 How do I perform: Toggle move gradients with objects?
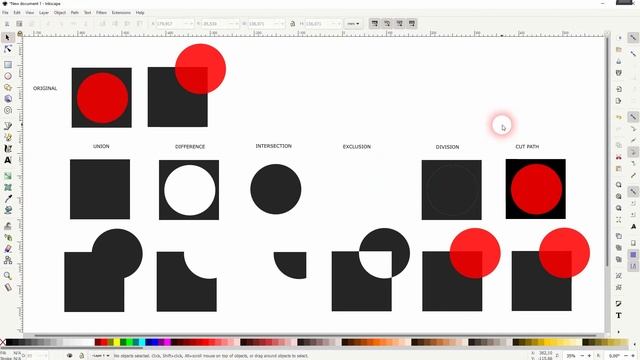coord(400,24)
